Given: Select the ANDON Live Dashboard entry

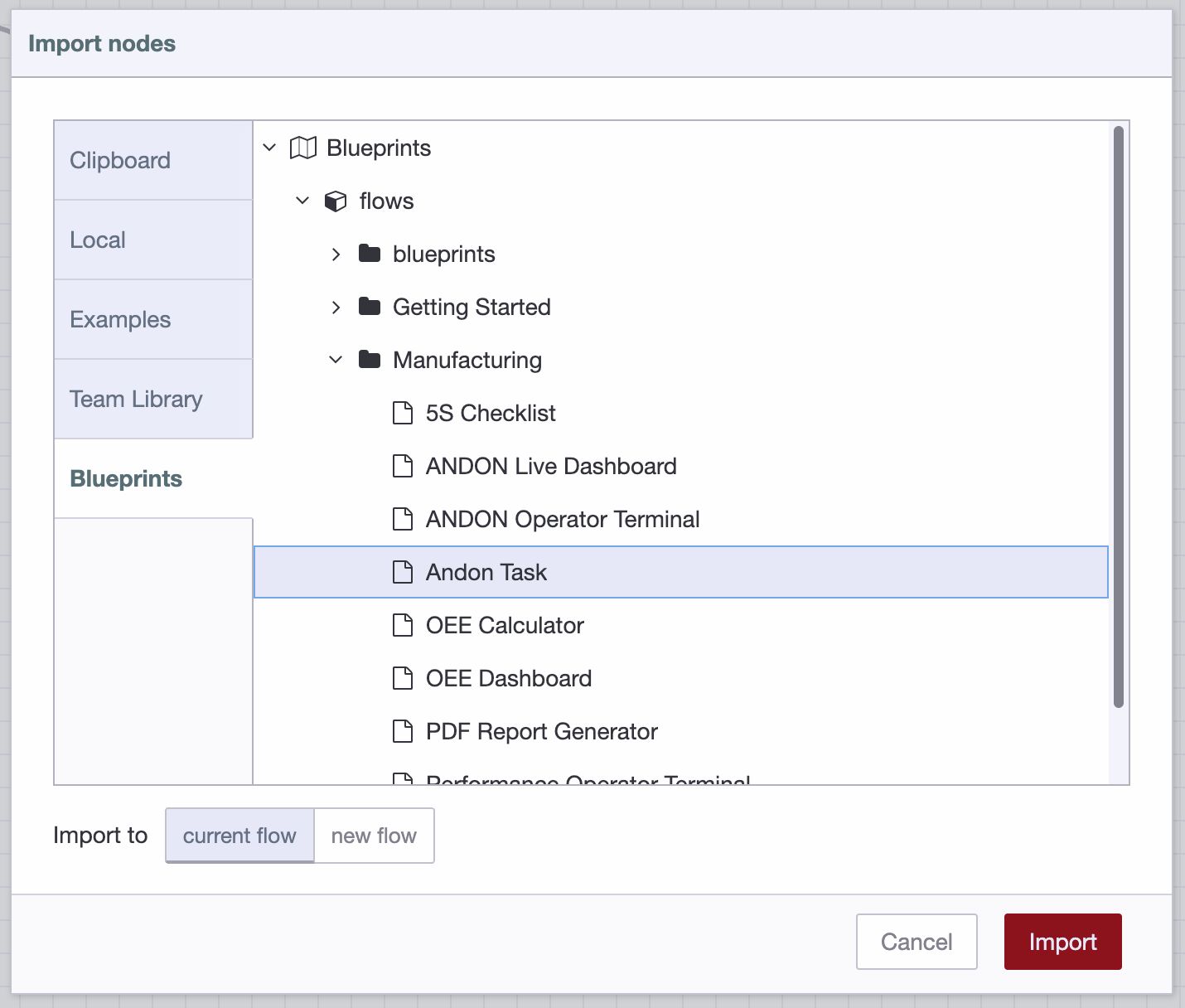Looking at the screenshot, I should 551,466.
